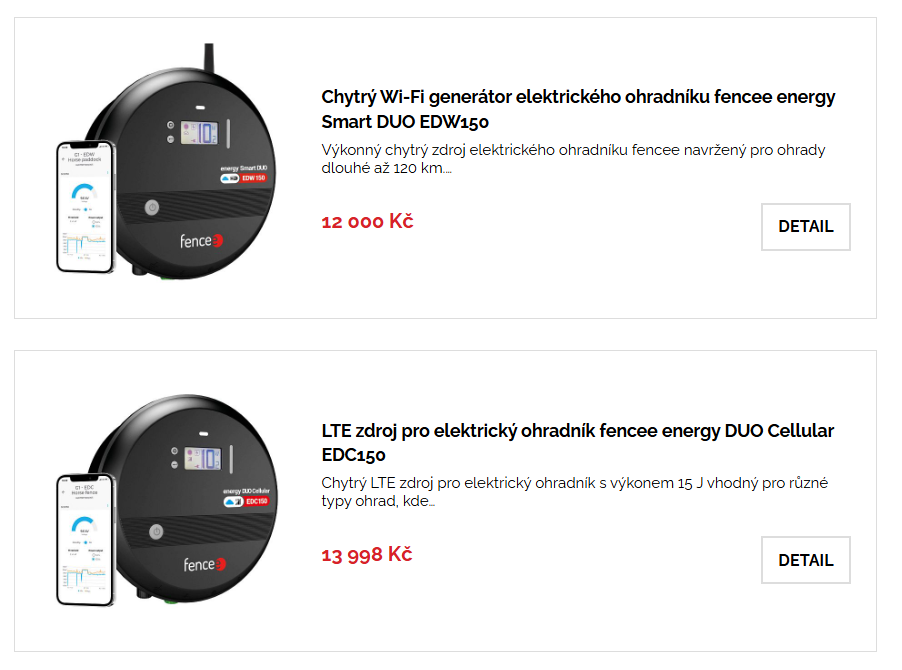Click the phone app image beside EDC150

click(85, 538)
